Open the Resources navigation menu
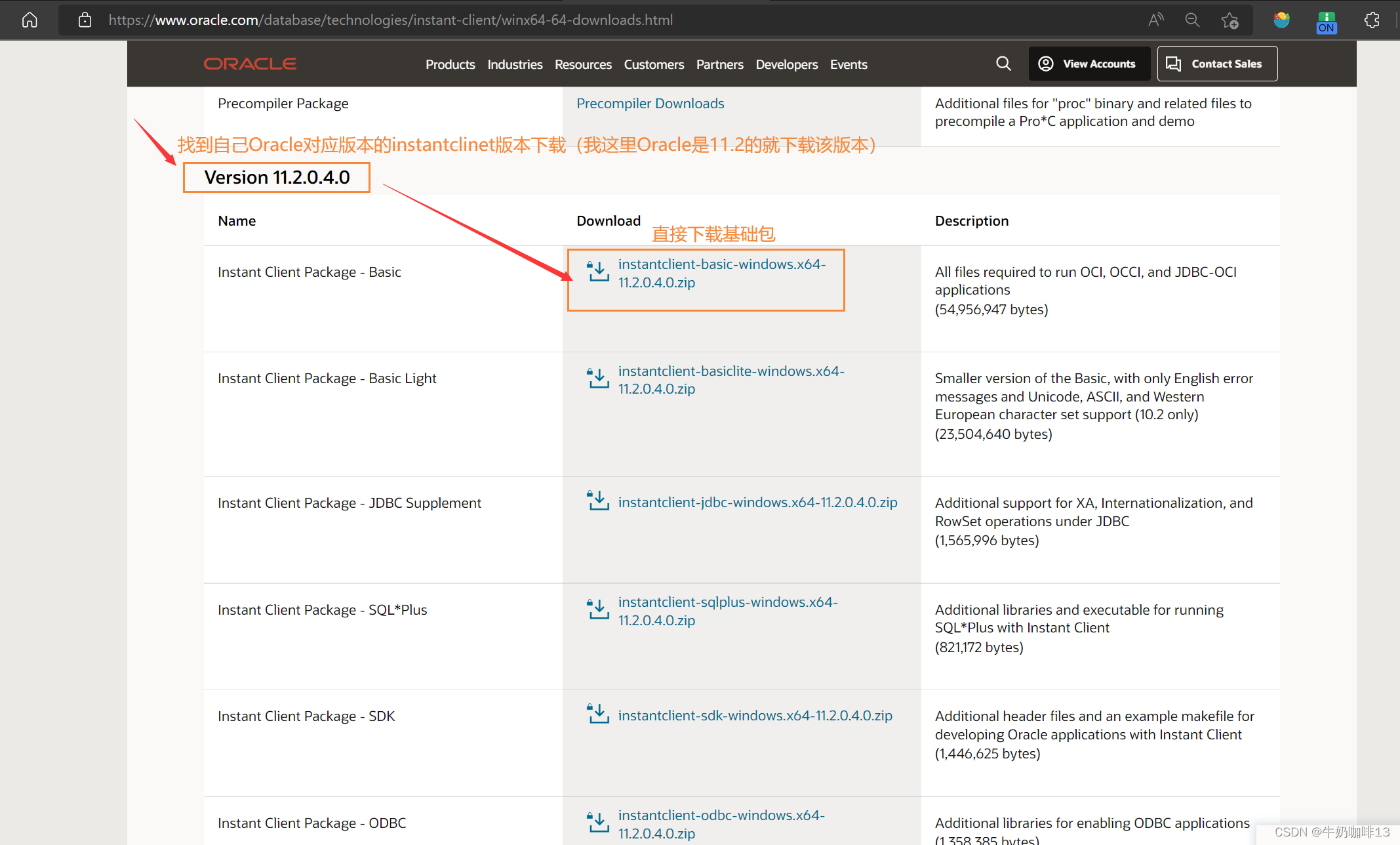 [x=583, y=64]
